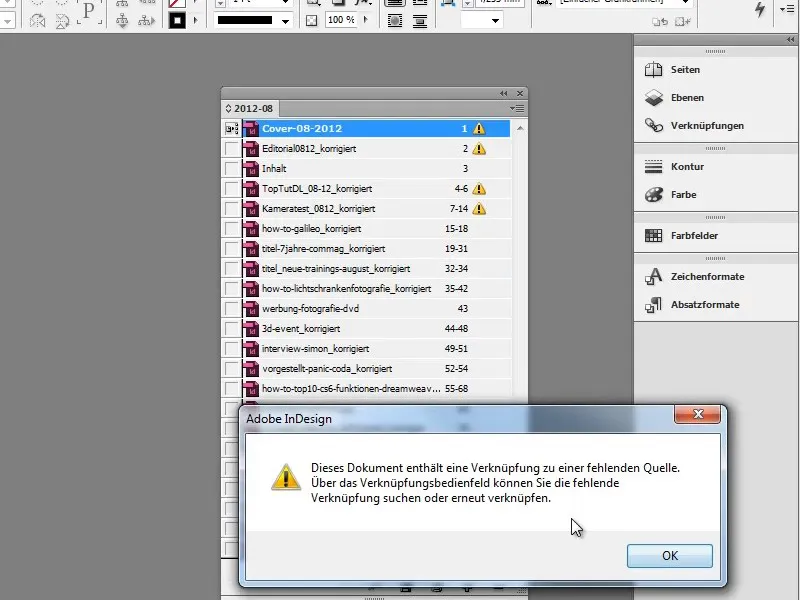This screenshot has height=600, width=800.
Task: Click the Quick Apply lightning bolt icon
Action: [x=760, y=9]
